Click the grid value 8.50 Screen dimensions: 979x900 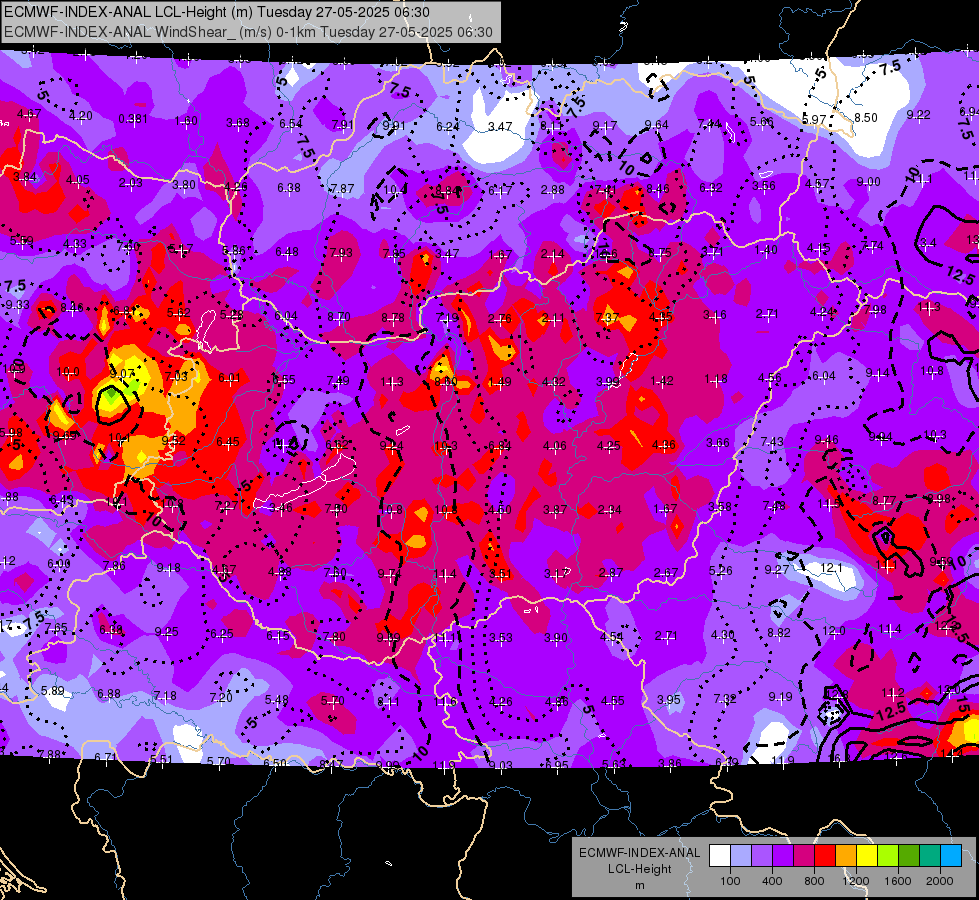[x=866, y=117]
